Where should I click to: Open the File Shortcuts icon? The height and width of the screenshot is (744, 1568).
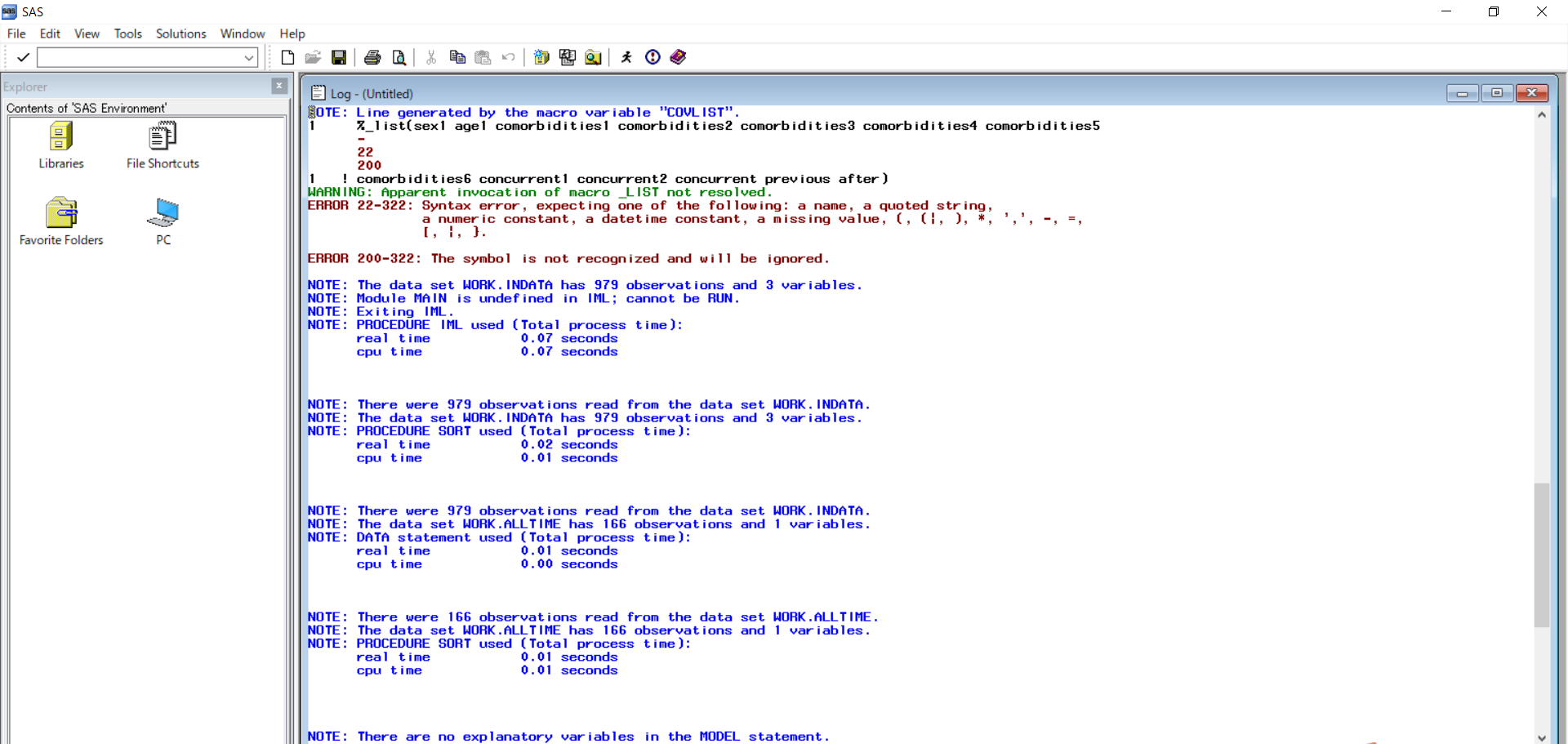point(162,145)
